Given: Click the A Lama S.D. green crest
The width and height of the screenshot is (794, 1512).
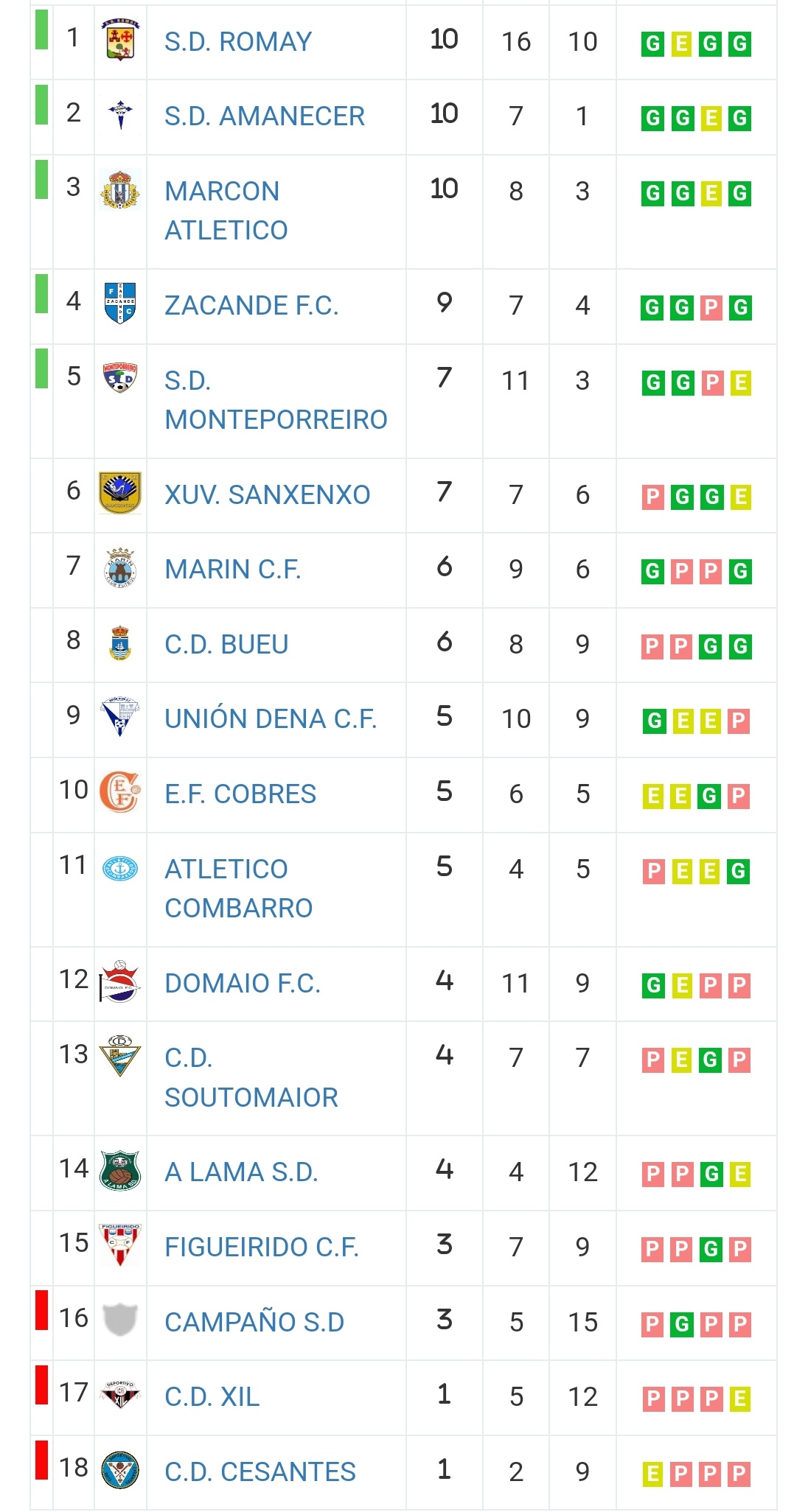Looking at the screenshot, I should [120, 1170].
